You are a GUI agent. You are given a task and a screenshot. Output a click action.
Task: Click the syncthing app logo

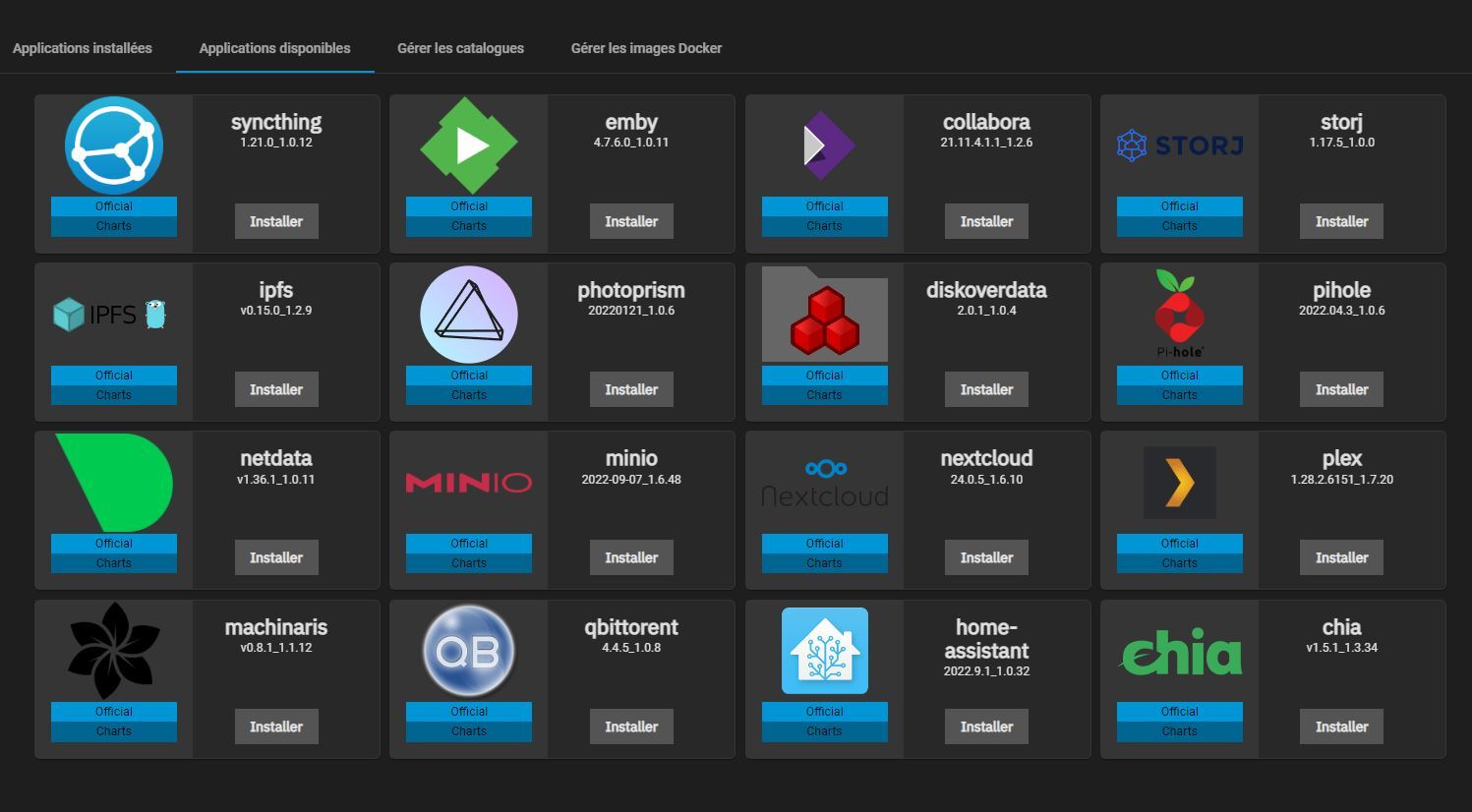coord(114,145)
